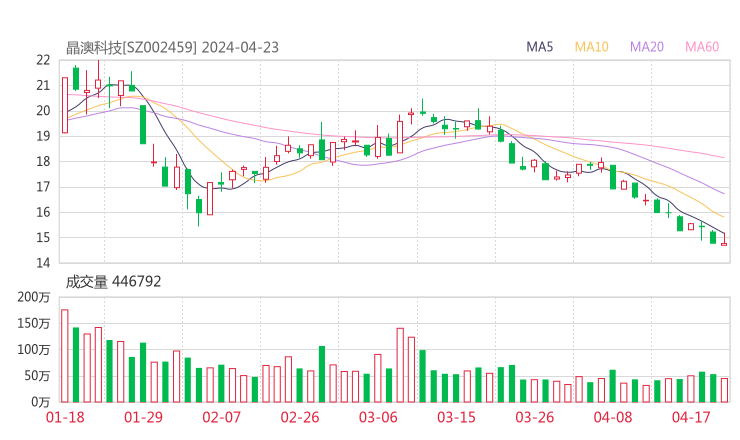Click the price axis value 17
The height and width of the screenshot is (440, 740).
pos(43,187)
